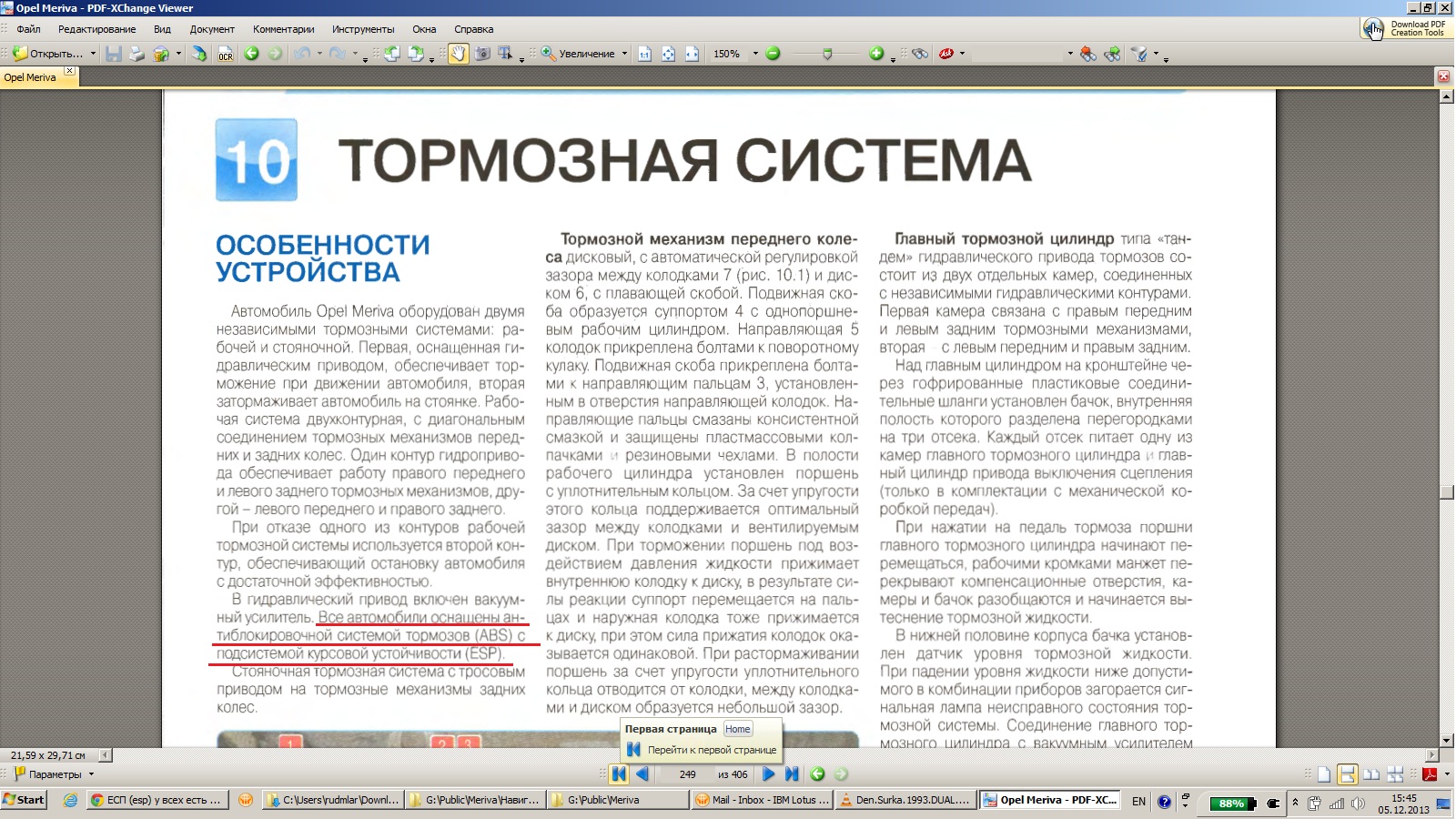Click the search text input field

(1017, 54)
